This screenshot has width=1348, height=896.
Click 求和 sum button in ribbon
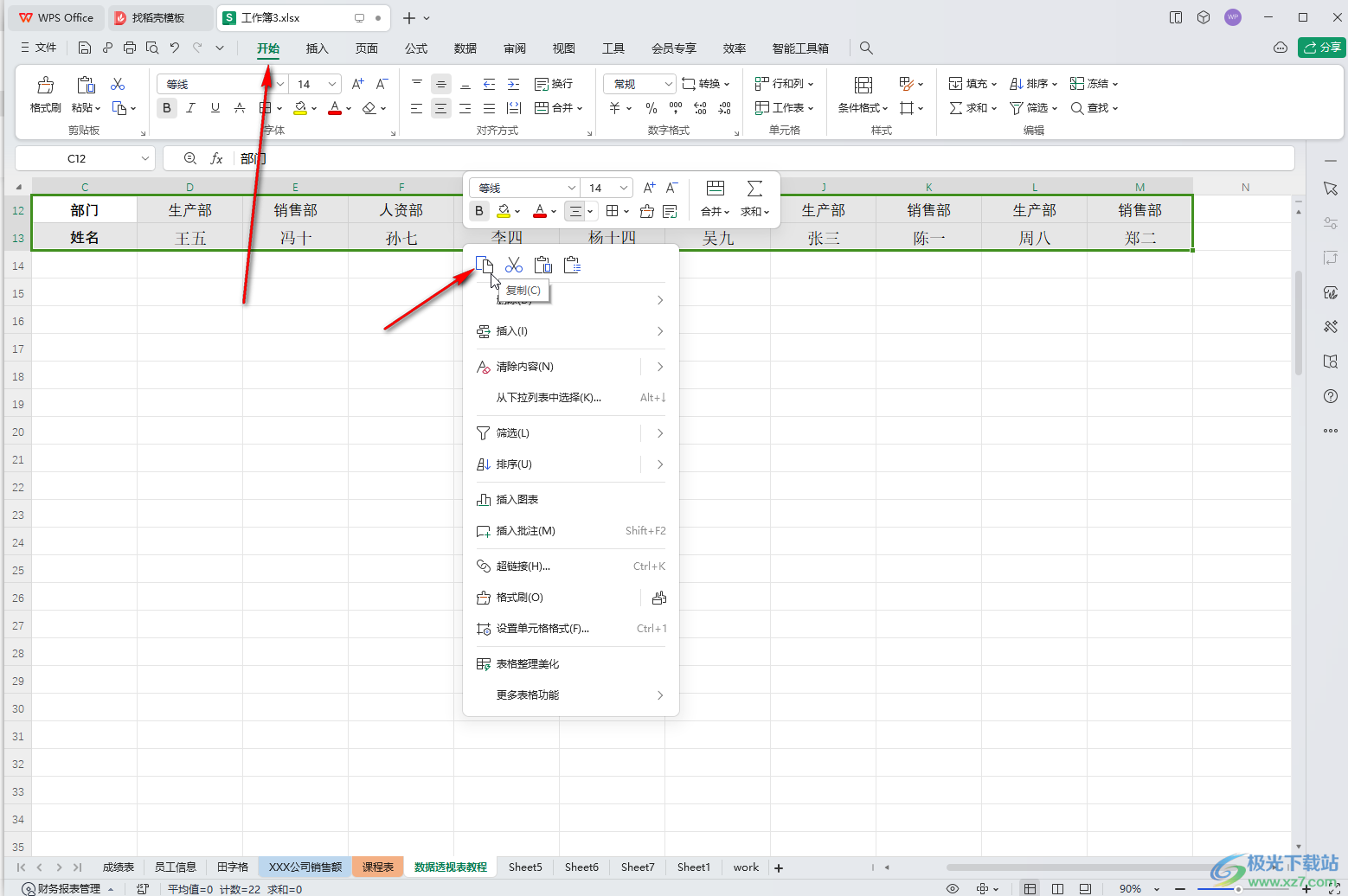972,108
